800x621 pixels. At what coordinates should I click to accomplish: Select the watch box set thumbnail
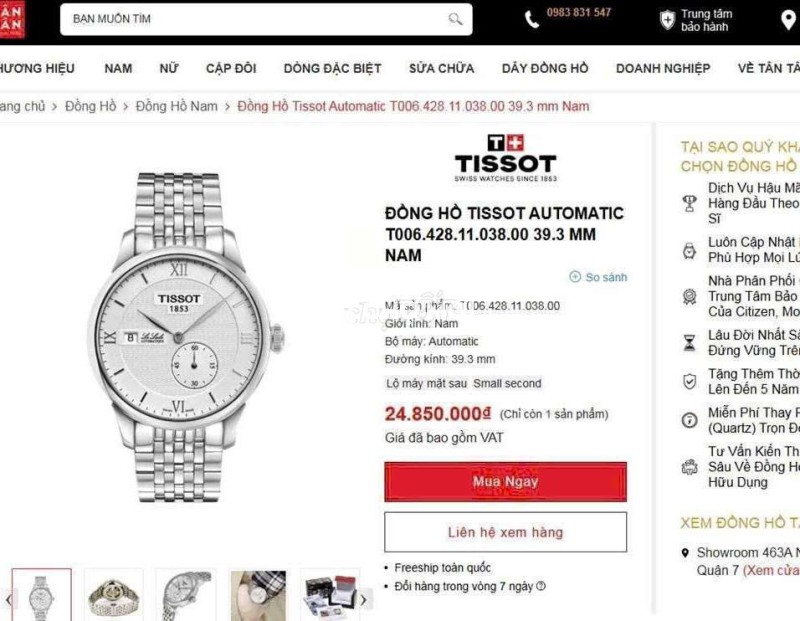(x=330, y=595)
